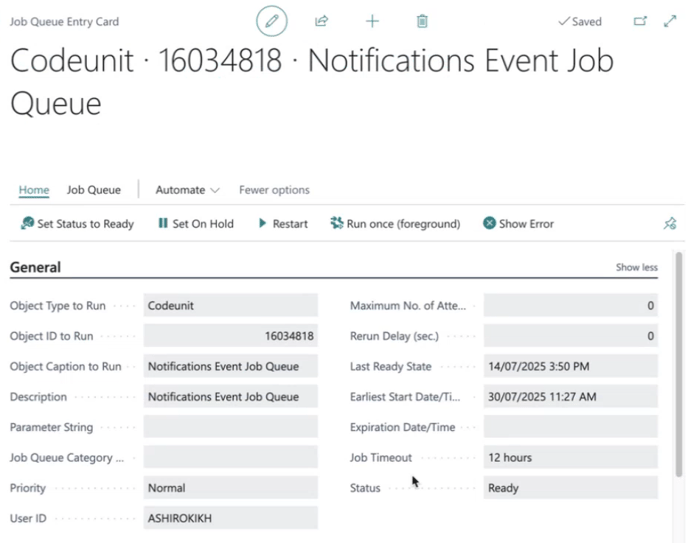The image size is (688, 543).
Task: Open the share icon
Action: pos(322,21)
